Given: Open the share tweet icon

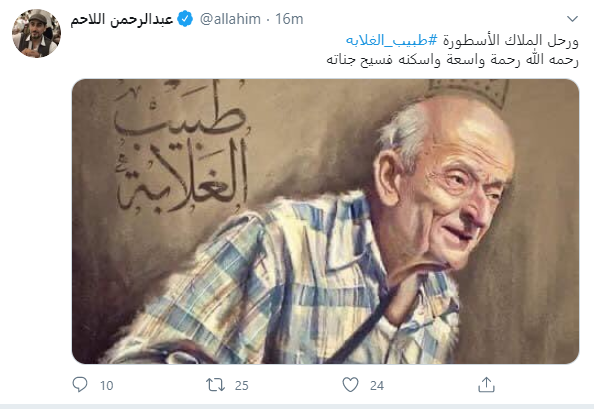Looking at the screenshot, I should tap(486, 385).
